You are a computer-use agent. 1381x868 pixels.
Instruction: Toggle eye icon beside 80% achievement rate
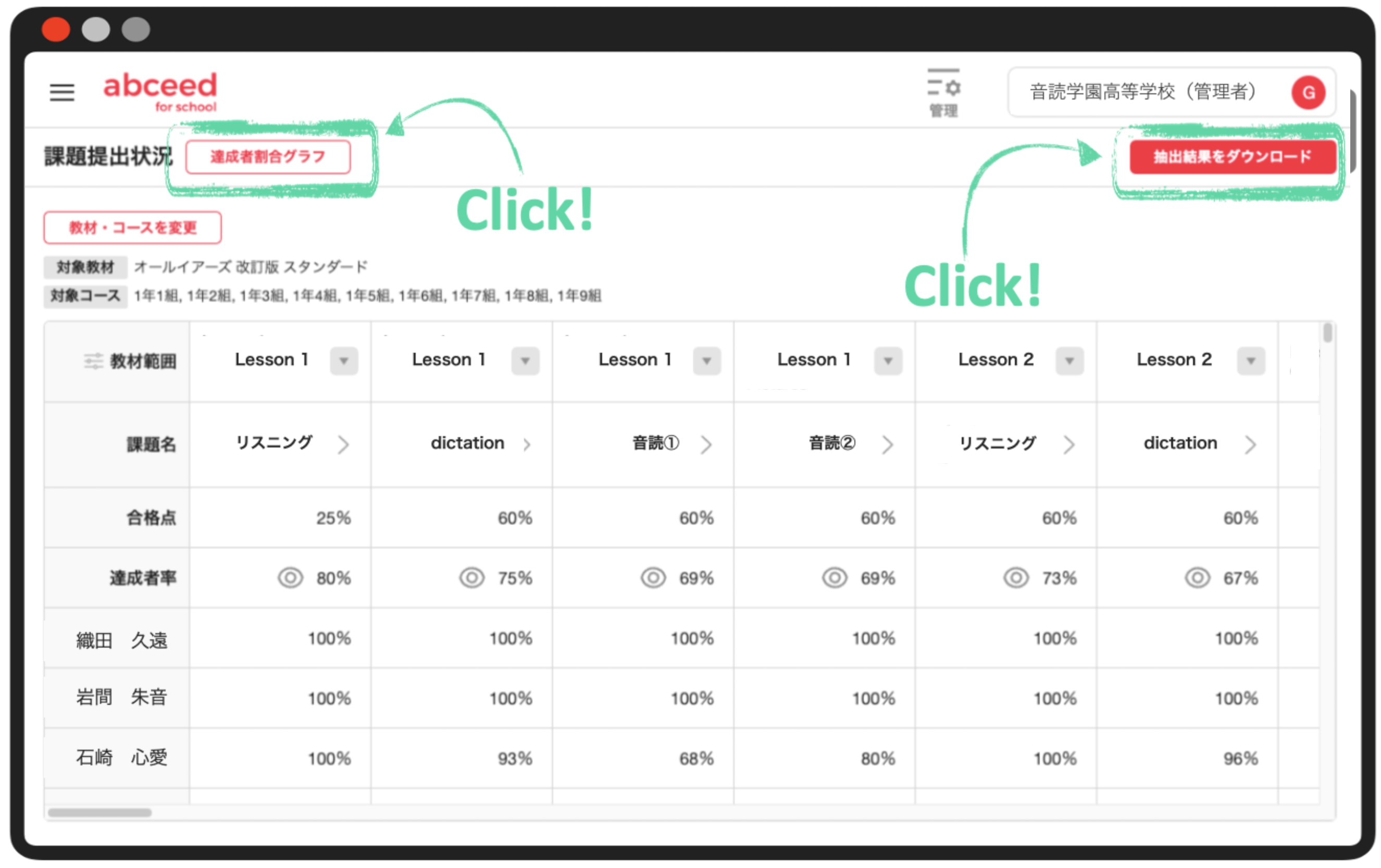(290, 578)
